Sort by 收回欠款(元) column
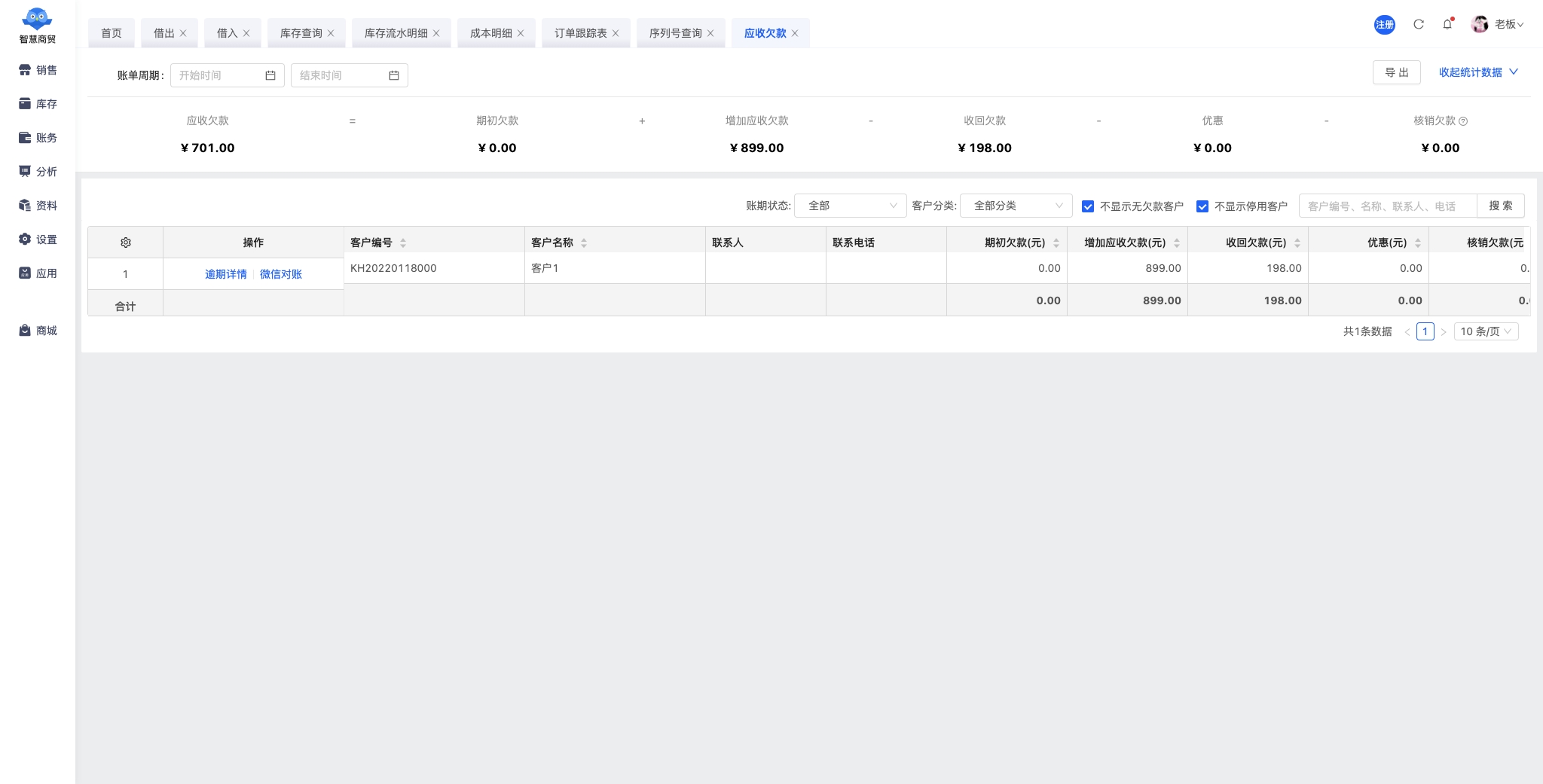Image resolution: width=1543 pixels, height=784 pixels. [x=1297, y=243]
